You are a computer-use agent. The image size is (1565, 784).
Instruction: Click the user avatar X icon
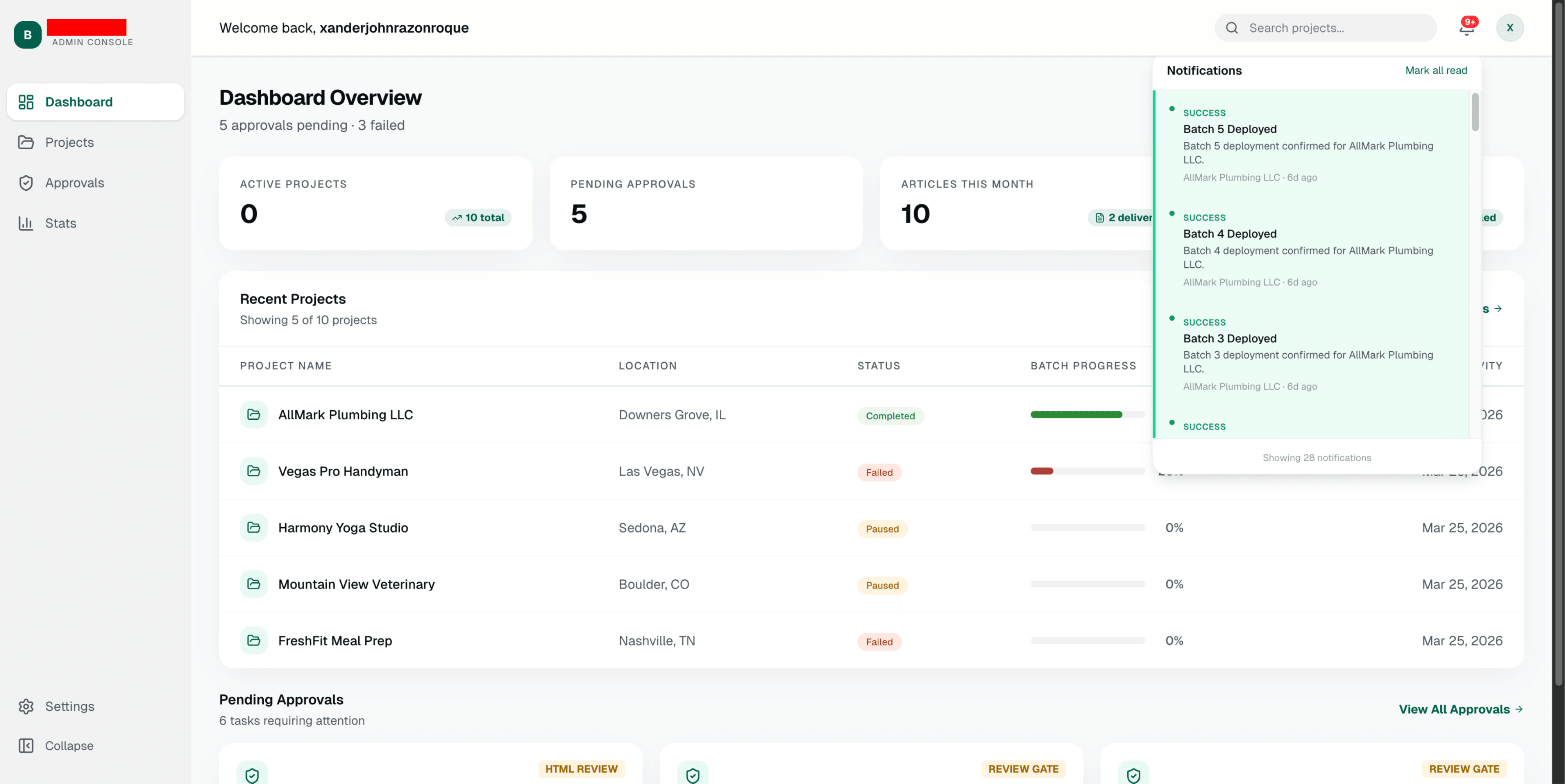1510,28
